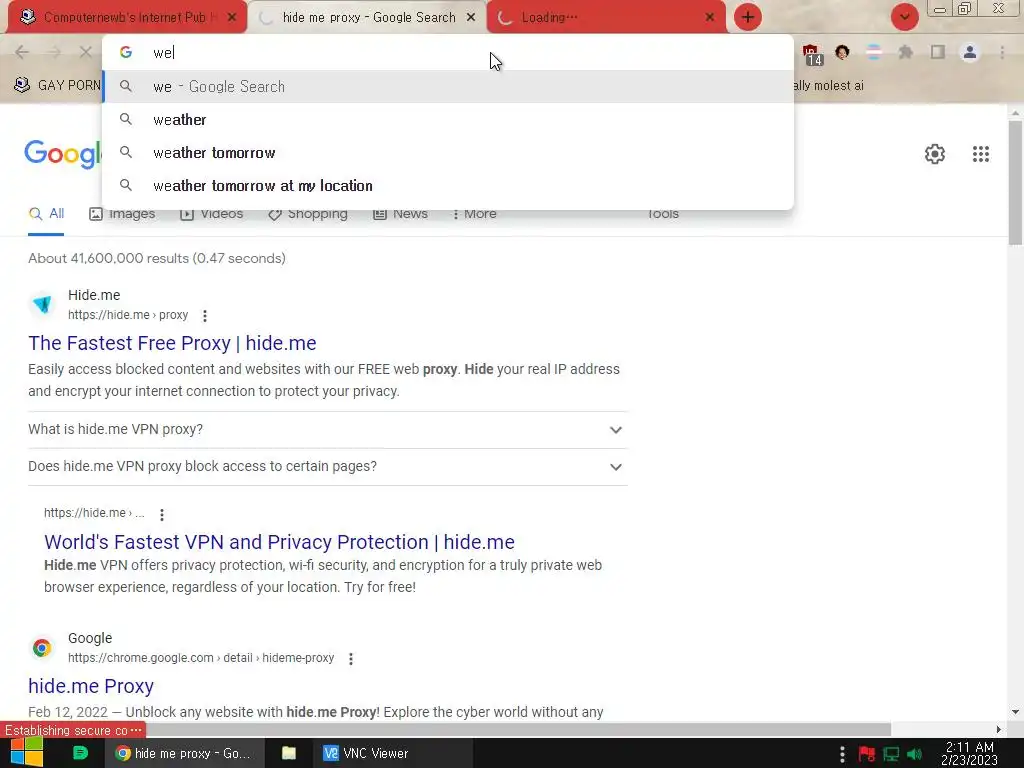Viewport: 1024px width, 768px height.
Task: Open options for the Hide.me proxy result
Action: 204,316
